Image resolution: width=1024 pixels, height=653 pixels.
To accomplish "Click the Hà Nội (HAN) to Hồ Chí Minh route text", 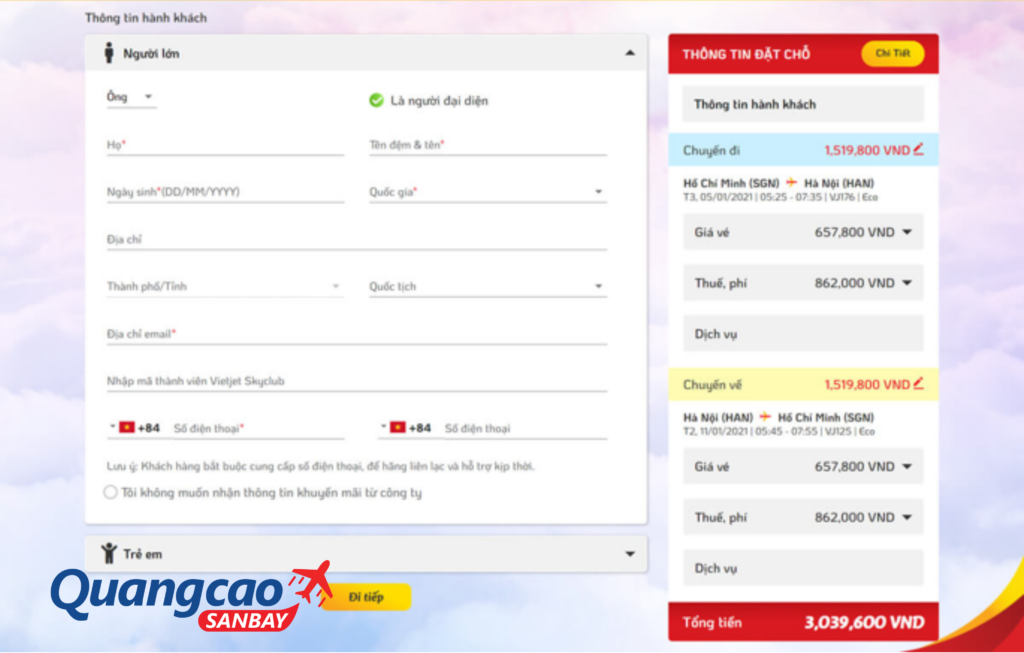I will (x=778, y=417).
